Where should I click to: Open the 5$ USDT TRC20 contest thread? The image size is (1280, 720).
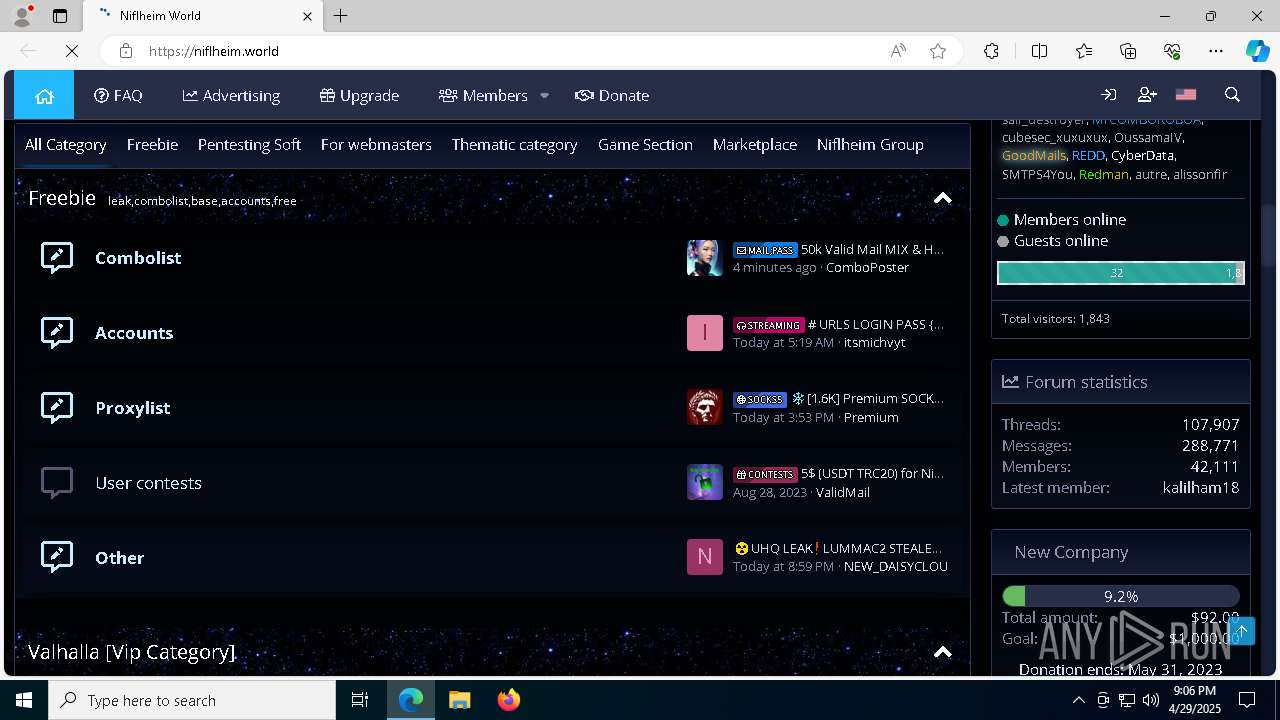[872, 473]
